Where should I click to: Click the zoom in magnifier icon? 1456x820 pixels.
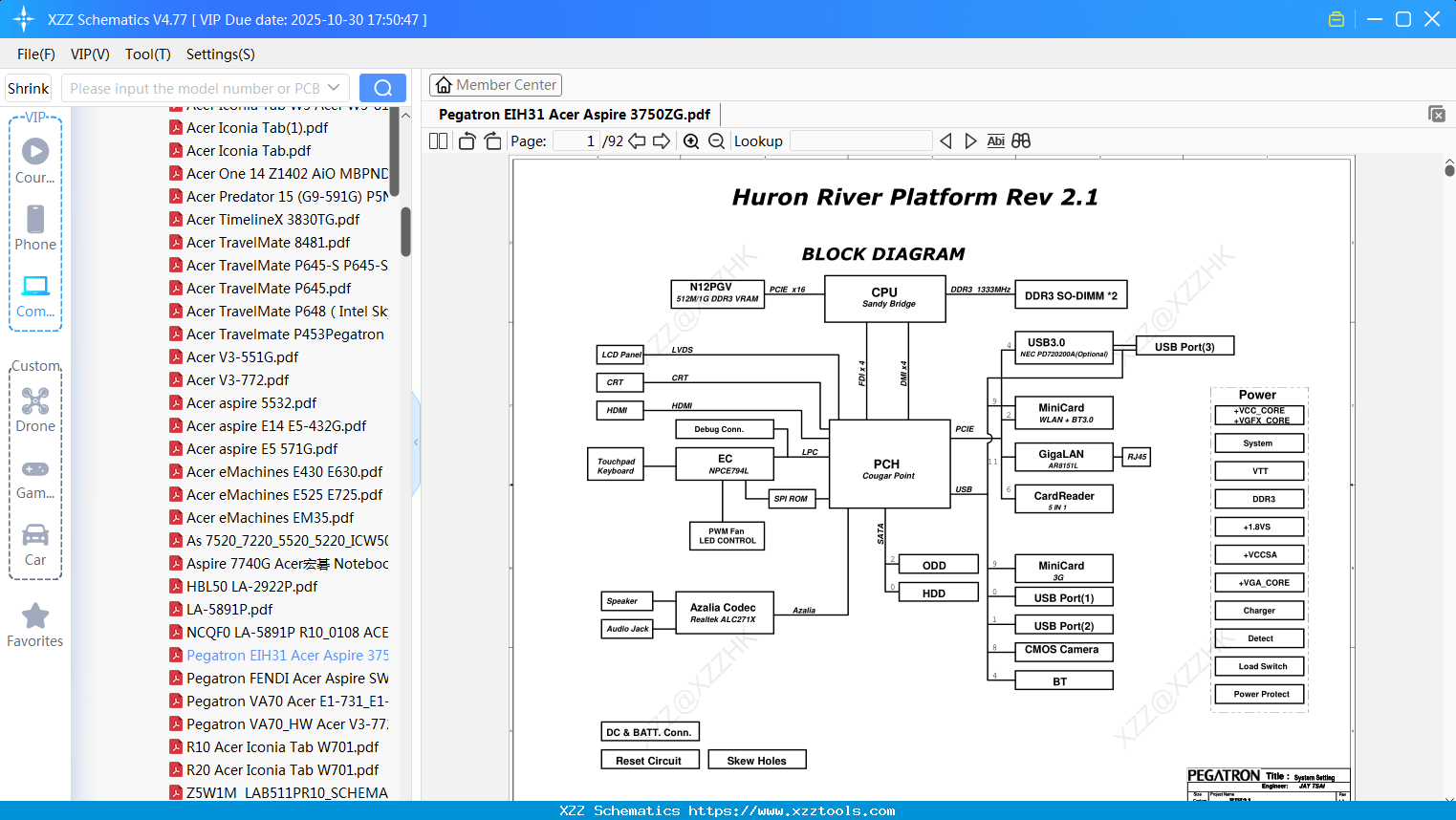point(691,141)
